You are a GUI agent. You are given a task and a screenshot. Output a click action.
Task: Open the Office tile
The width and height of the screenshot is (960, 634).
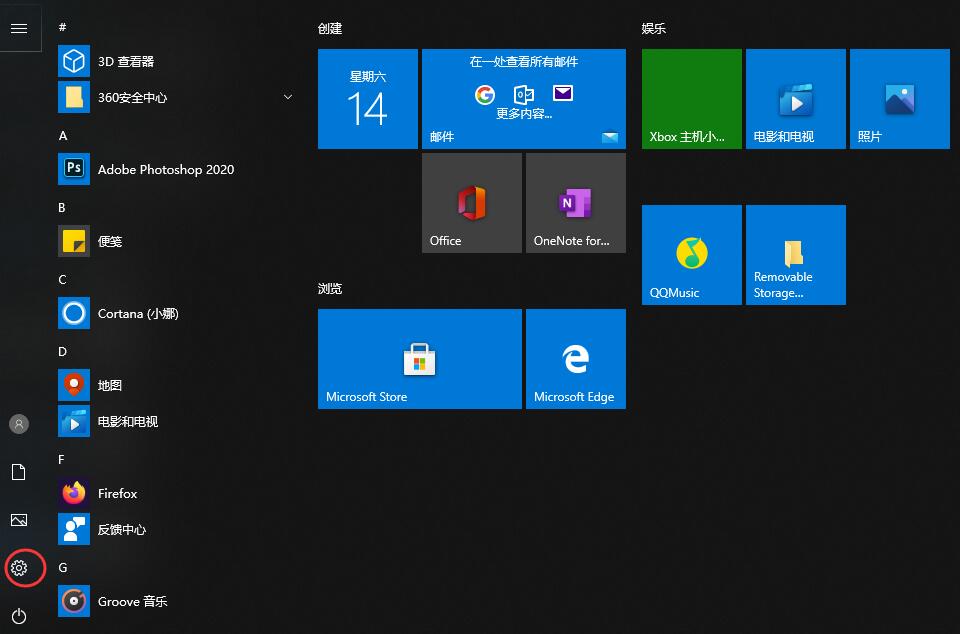471,203
